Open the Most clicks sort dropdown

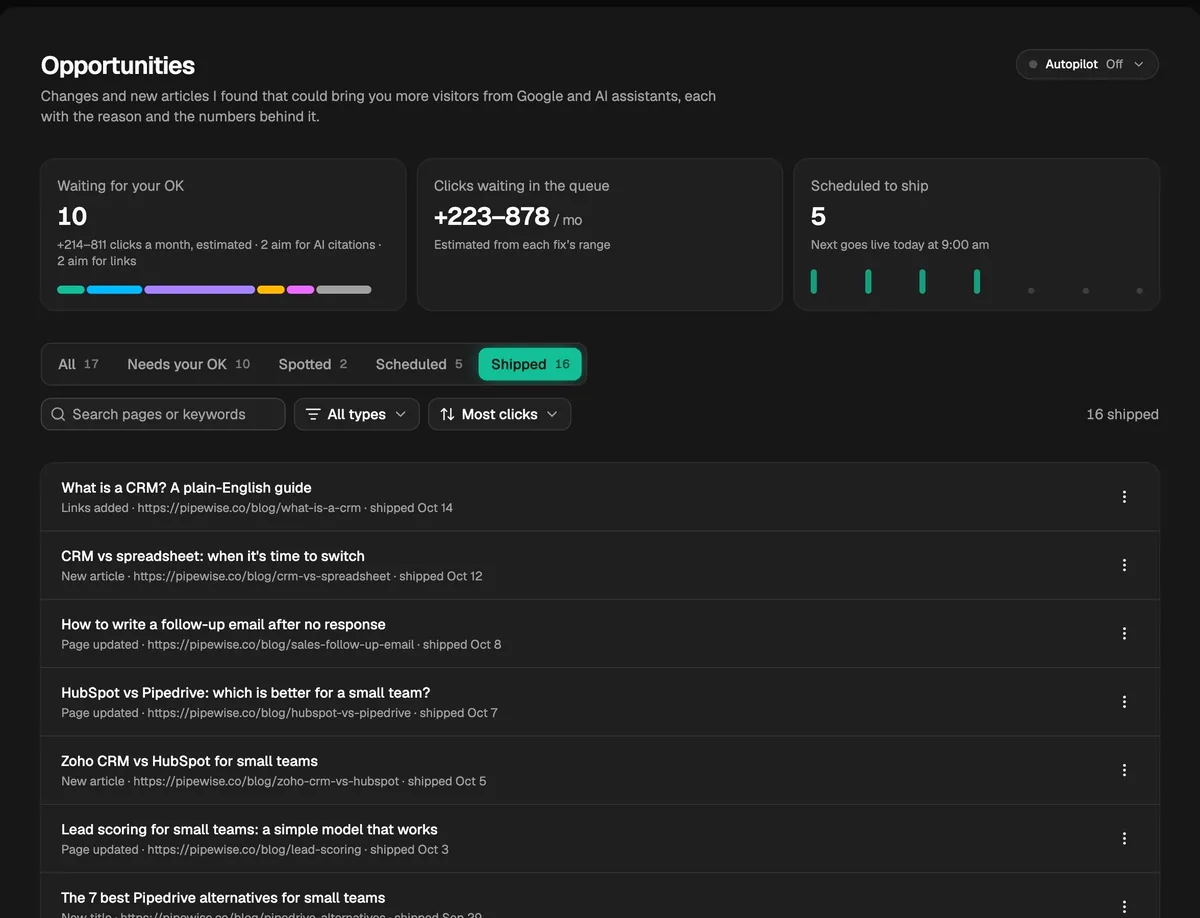pos(500,414)
